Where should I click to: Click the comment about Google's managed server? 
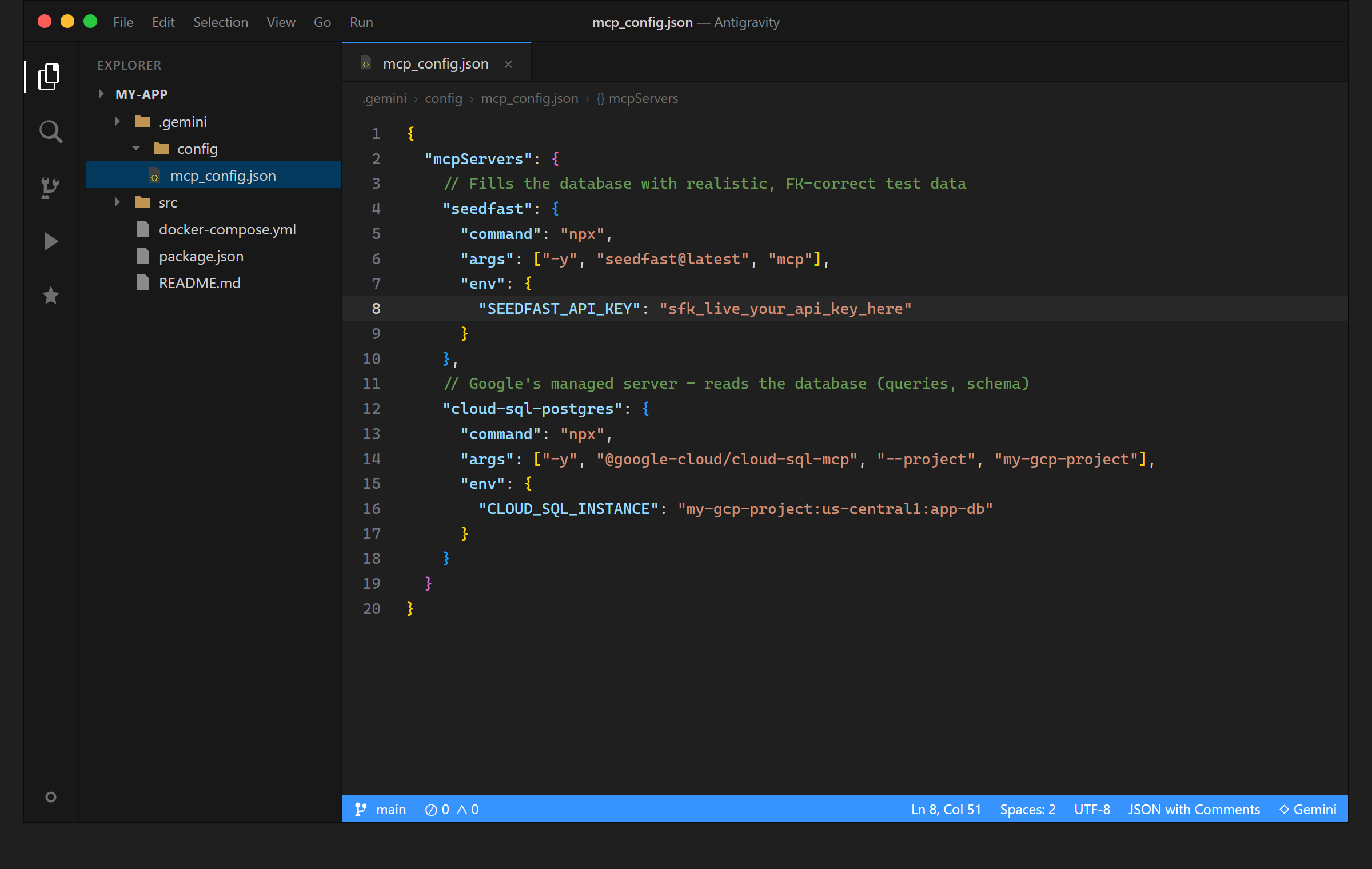coord(736,383)
